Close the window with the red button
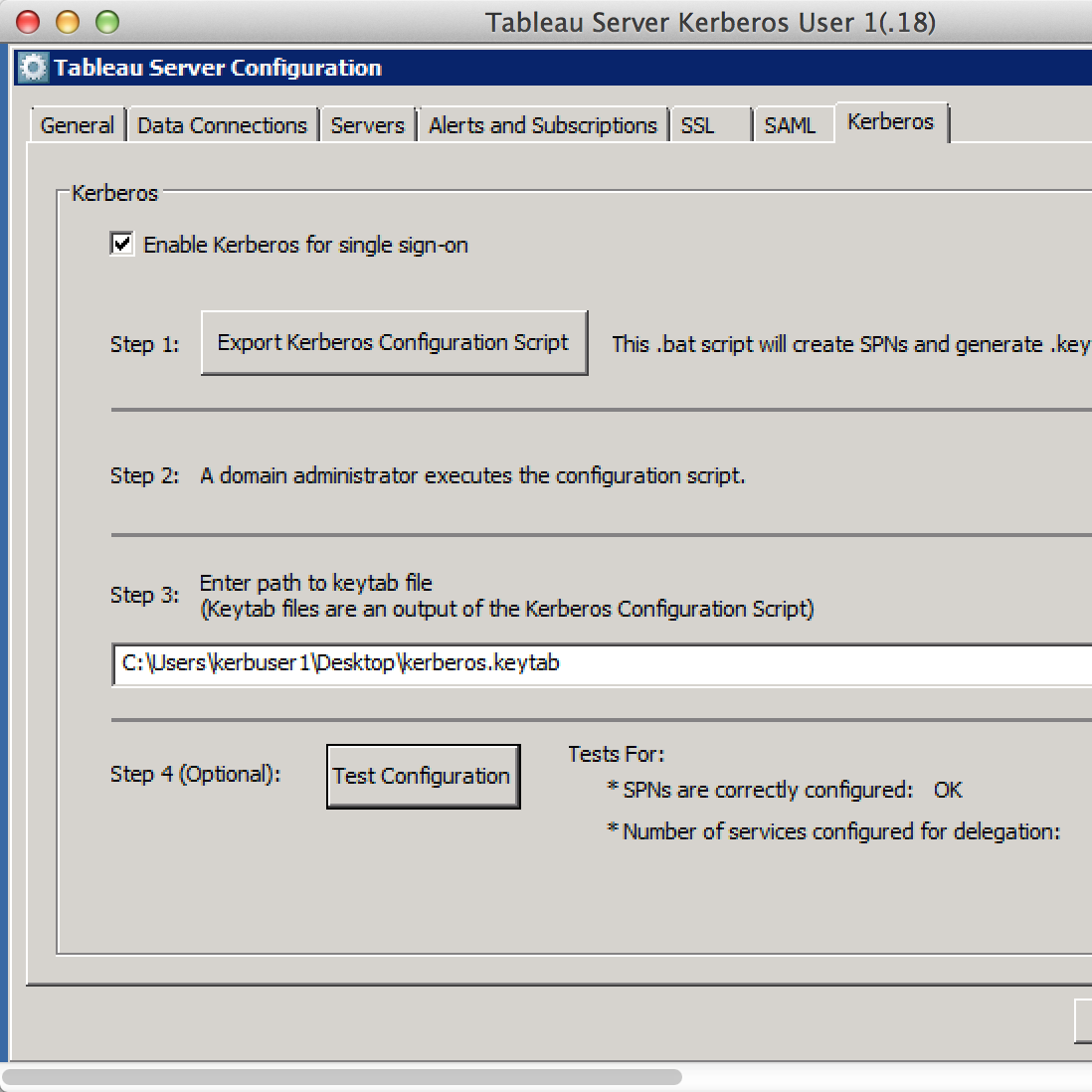Image resolution: width=1092 pixels, height=1092 pixels. (x=28, y=22)
